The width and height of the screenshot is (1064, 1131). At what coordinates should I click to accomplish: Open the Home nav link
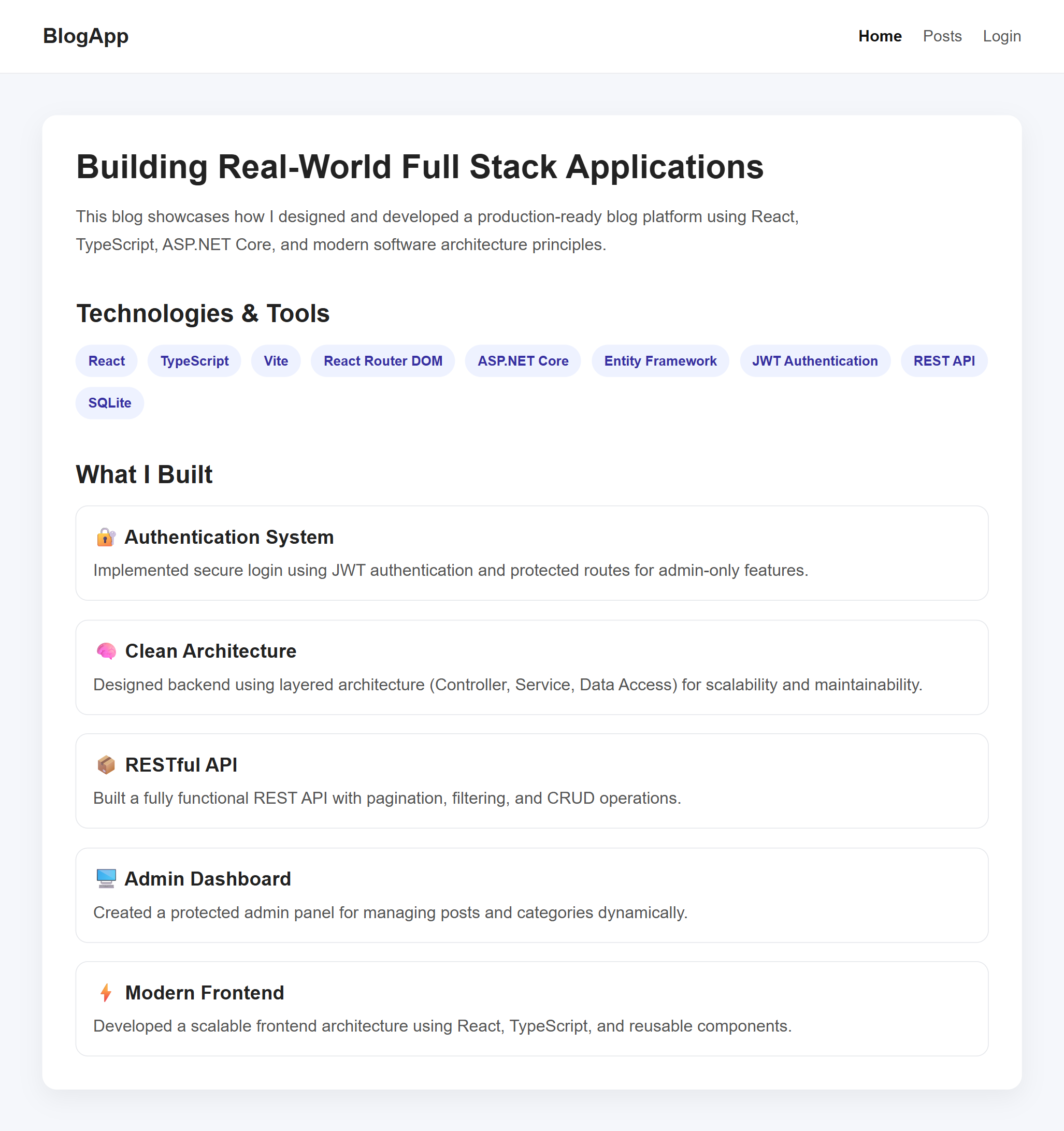[880, 36]
